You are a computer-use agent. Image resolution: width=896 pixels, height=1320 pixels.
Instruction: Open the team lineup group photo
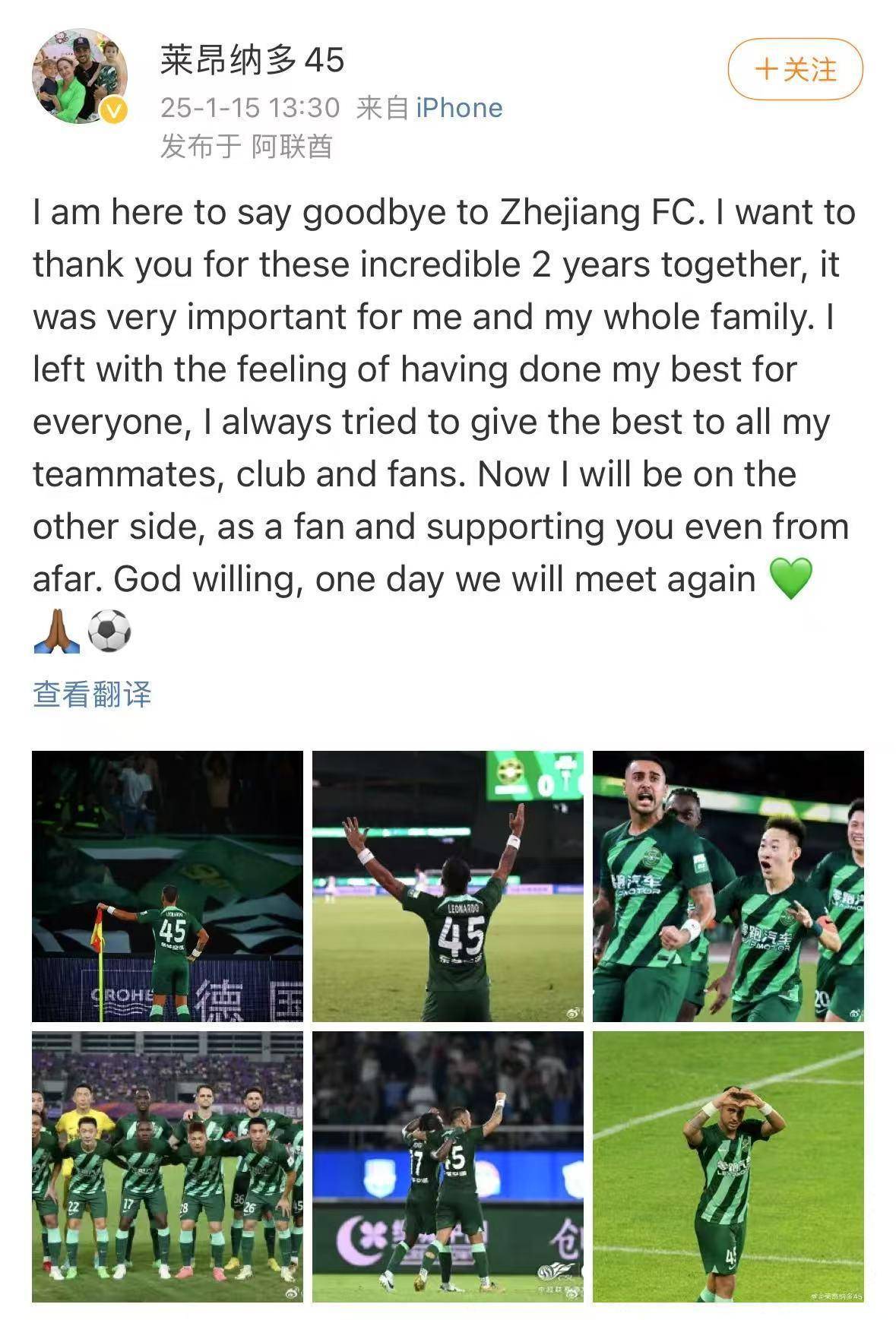click(x=167, y=1166)
